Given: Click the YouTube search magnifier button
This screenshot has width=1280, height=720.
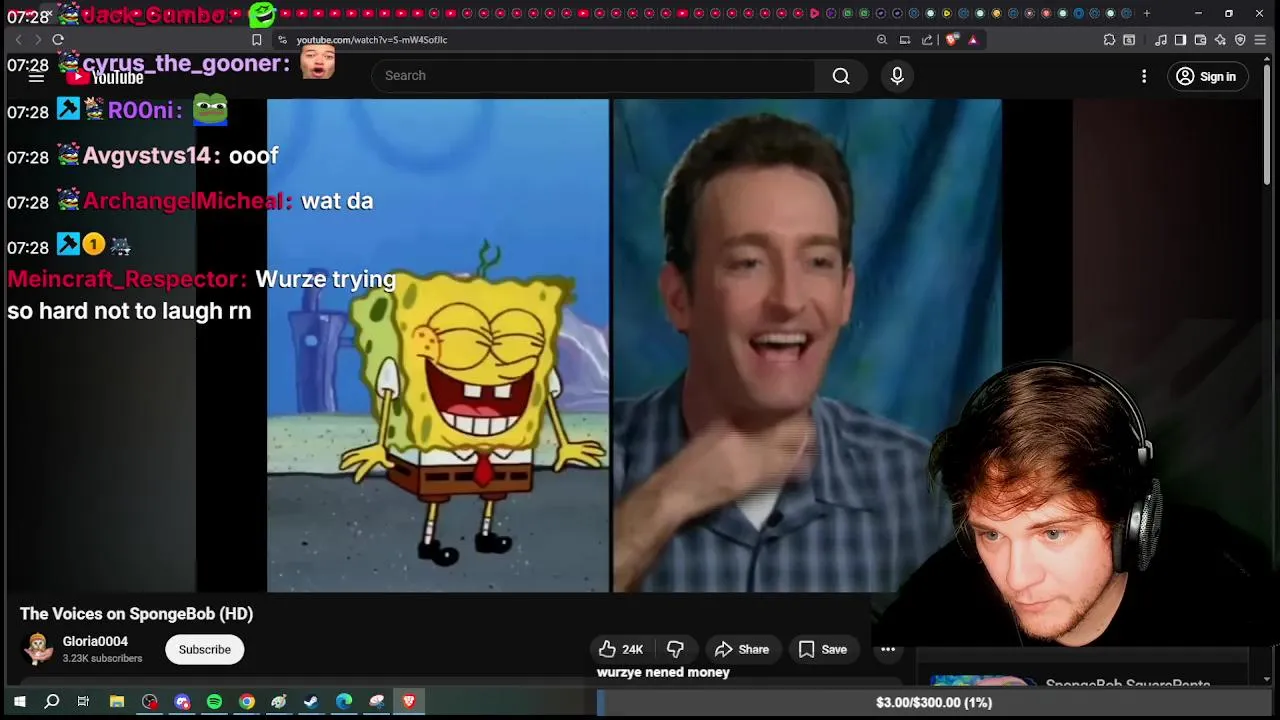Looking at the screenshot, I should coord(841,76).
